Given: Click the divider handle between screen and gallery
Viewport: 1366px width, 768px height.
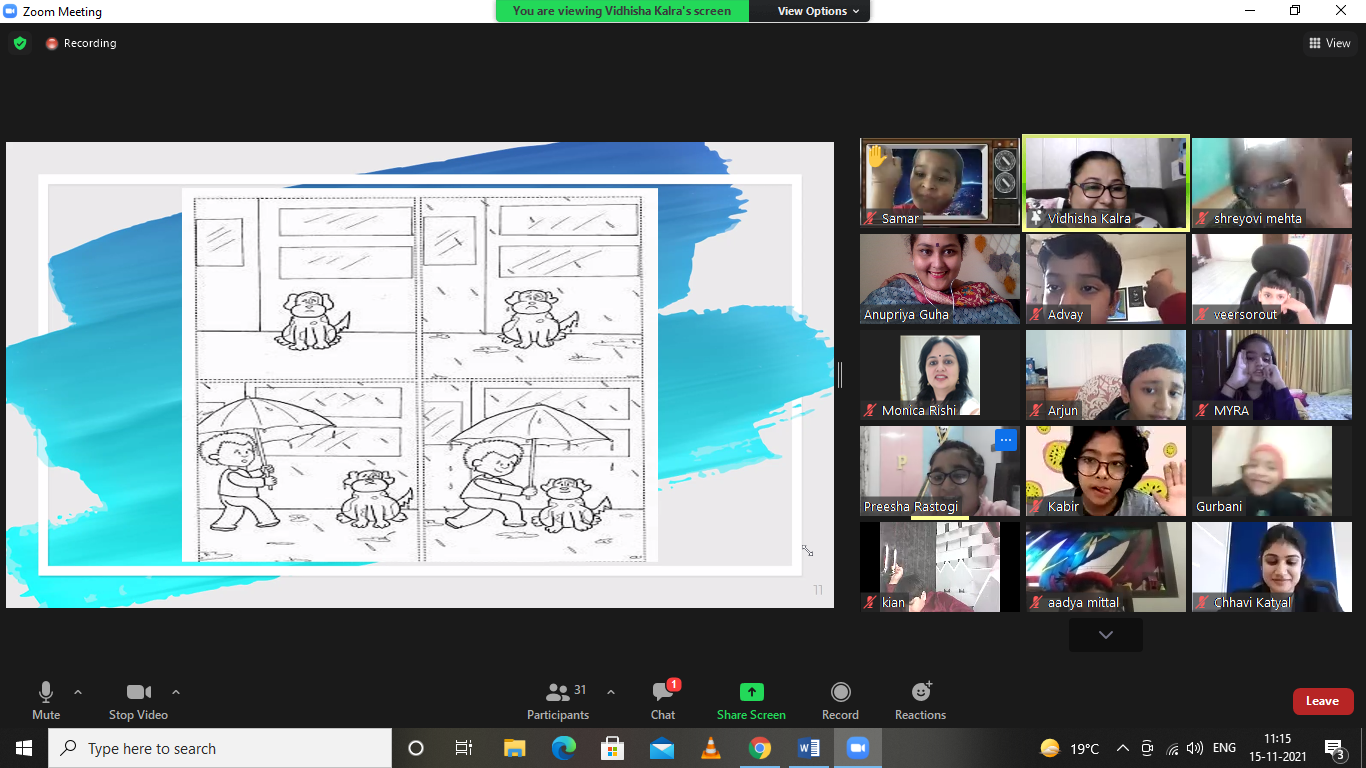Looking at the screenshot, I should [x=839, y=375].
